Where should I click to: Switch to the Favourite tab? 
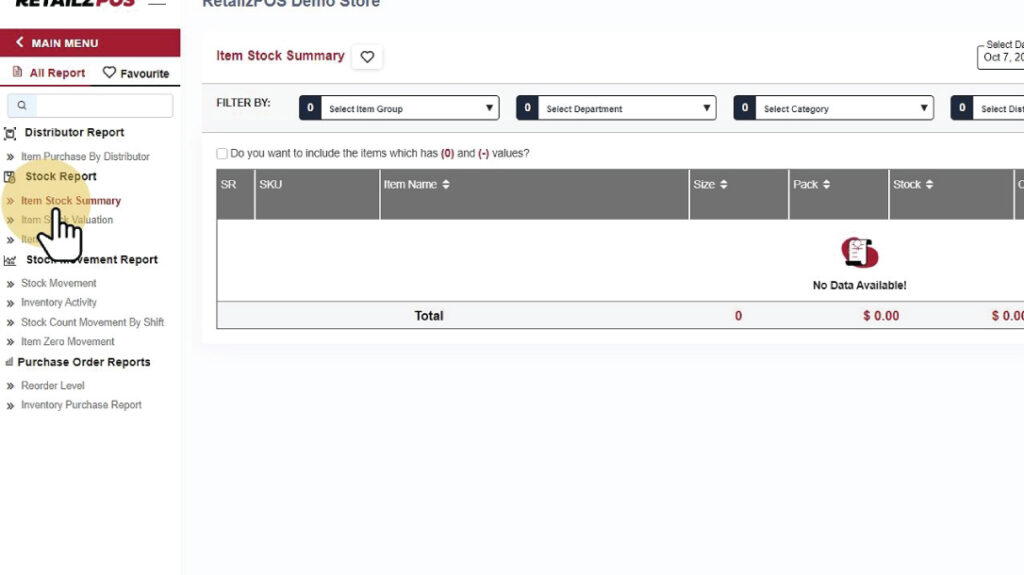point(136,73)
